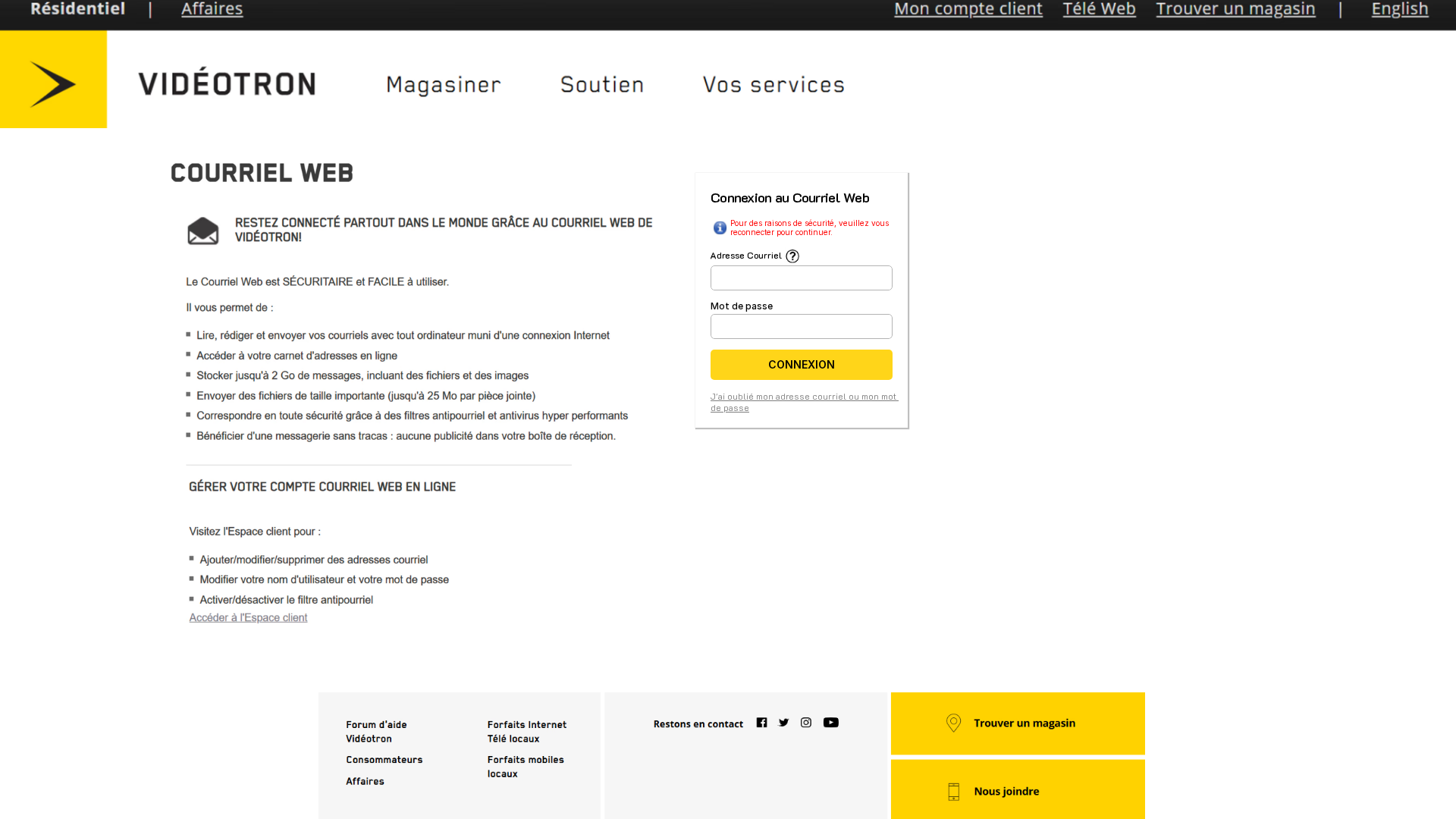Follow the Accéder à l'Espace client link
Image resolution: width=1456 pixels, height=819 pixels.
tap(248, 618)
